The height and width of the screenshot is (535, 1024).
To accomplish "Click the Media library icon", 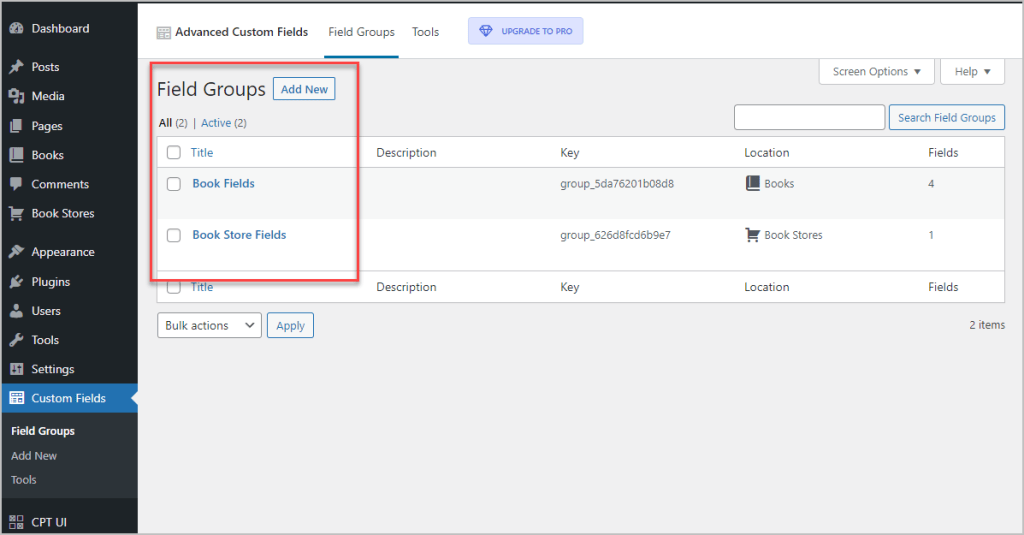I will coord(16,96).
